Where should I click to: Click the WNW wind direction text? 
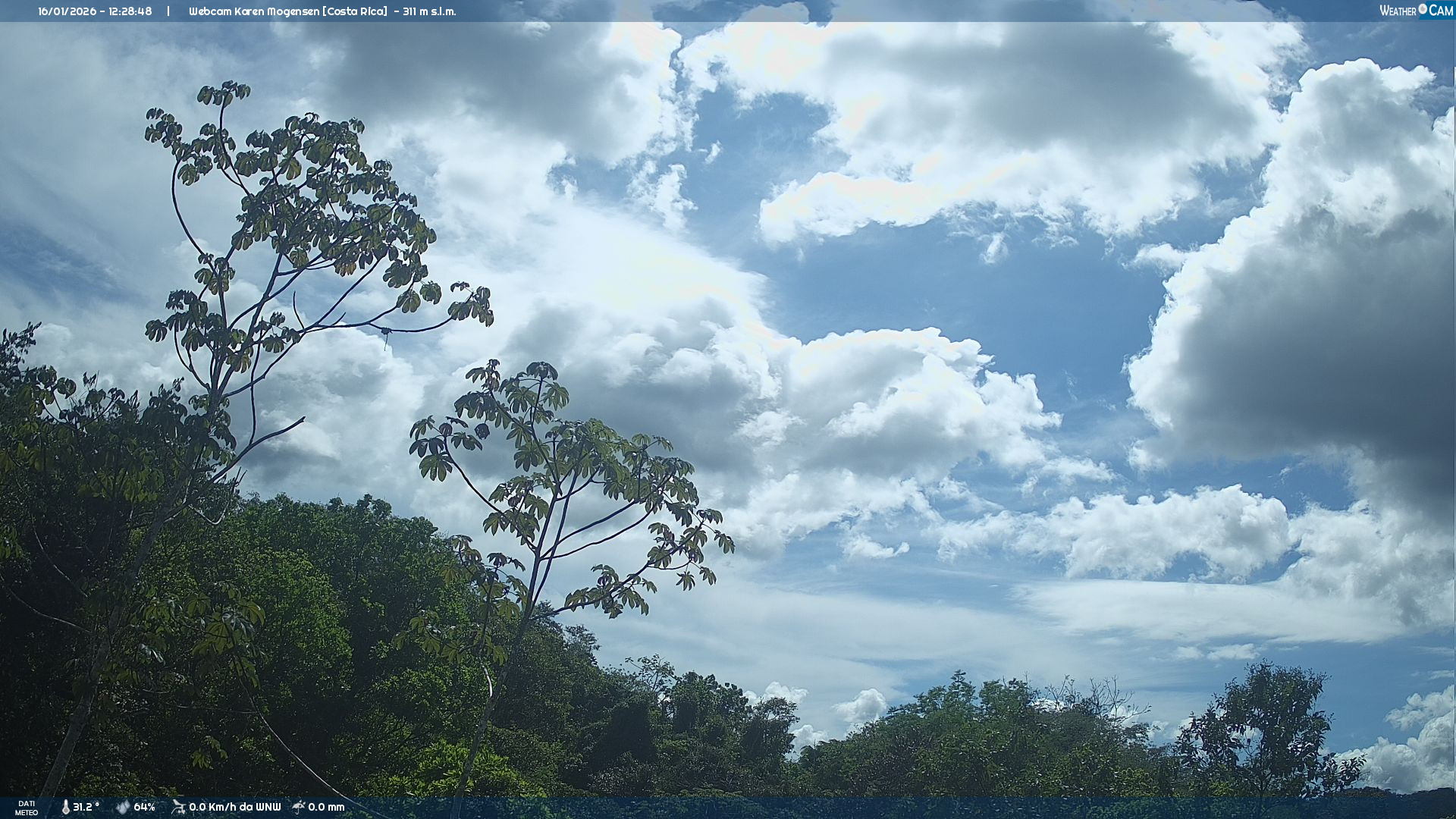(x=268, y=807)
